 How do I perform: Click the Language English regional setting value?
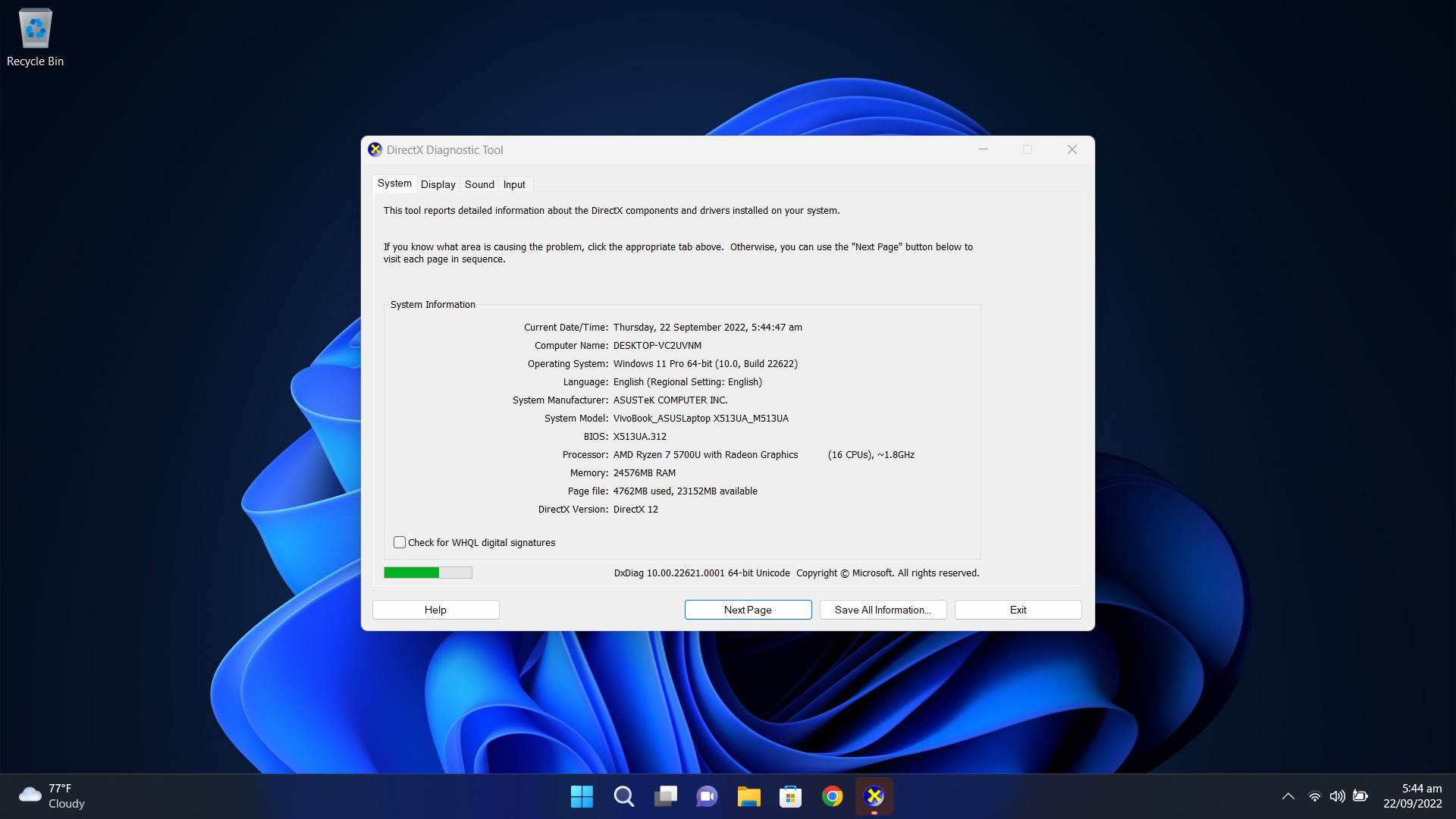tap(688, 382)
